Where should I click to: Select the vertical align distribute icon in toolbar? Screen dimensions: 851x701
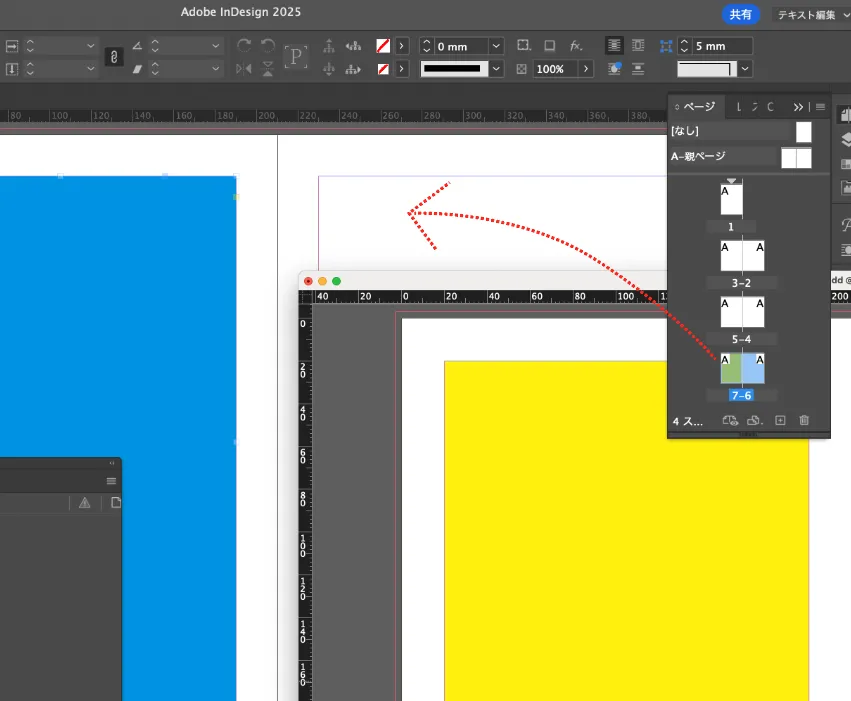[x=327, y=45]
